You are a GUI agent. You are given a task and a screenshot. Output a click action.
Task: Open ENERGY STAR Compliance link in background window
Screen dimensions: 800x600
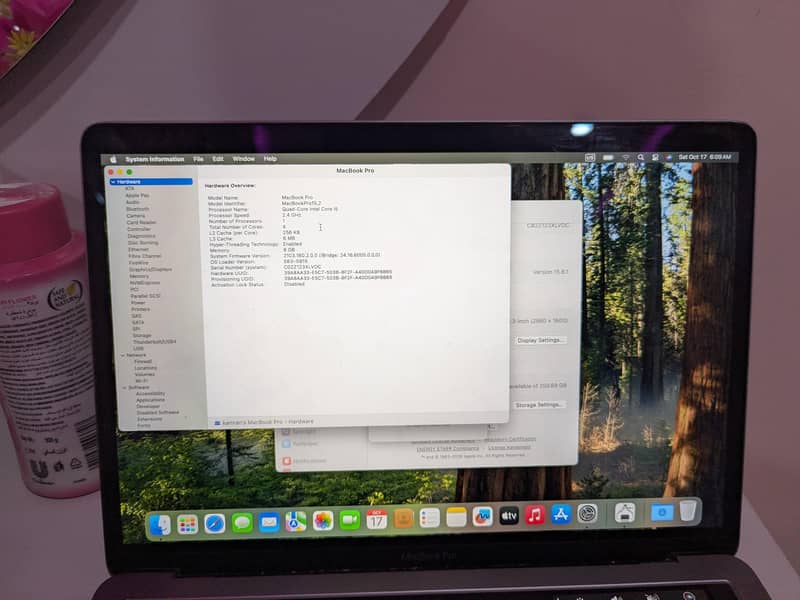point(447,449)
